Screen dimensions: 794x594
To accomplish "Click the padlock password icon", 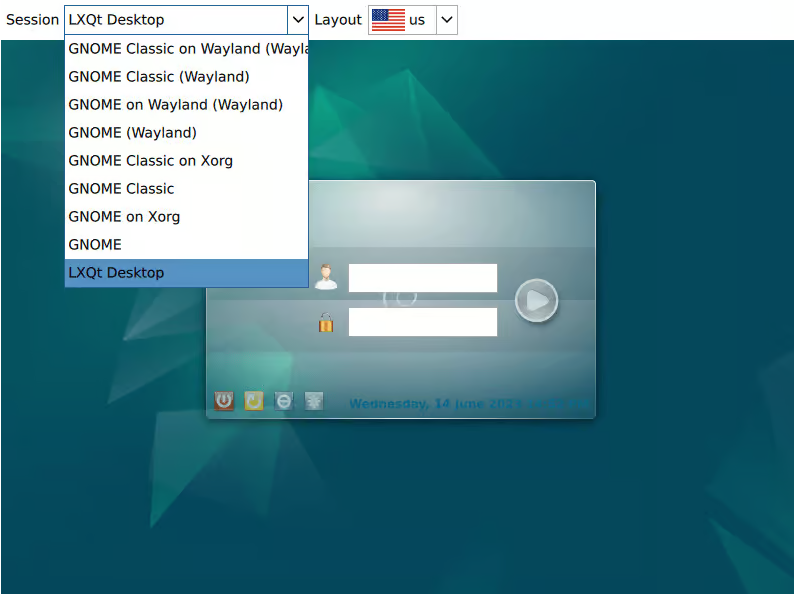I will point(326,322).
